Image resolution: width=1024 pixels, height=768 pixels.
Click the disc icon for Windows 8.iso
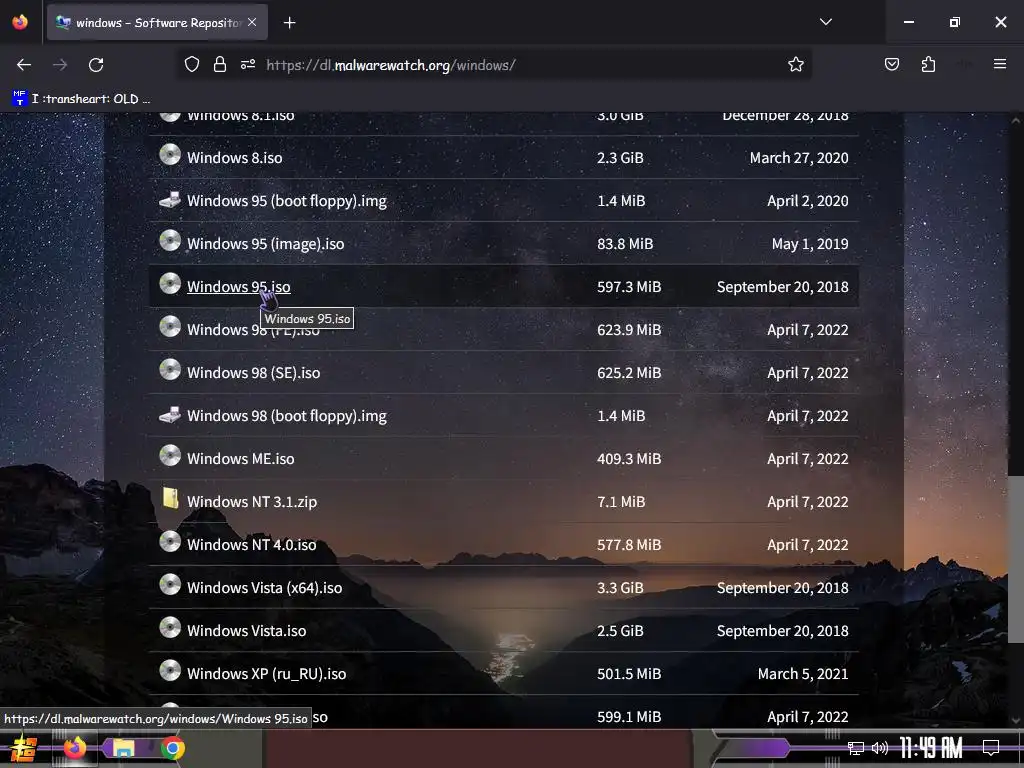[170, 155]
